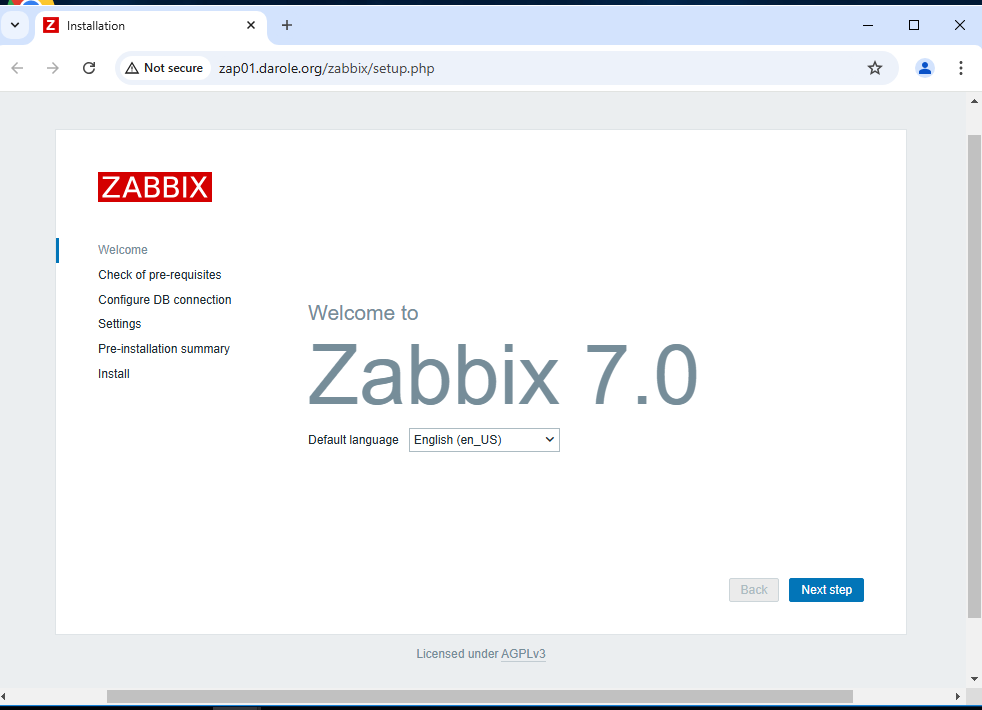
Task: Click the scroll down arrow
Action: click(x=974, y=679)
